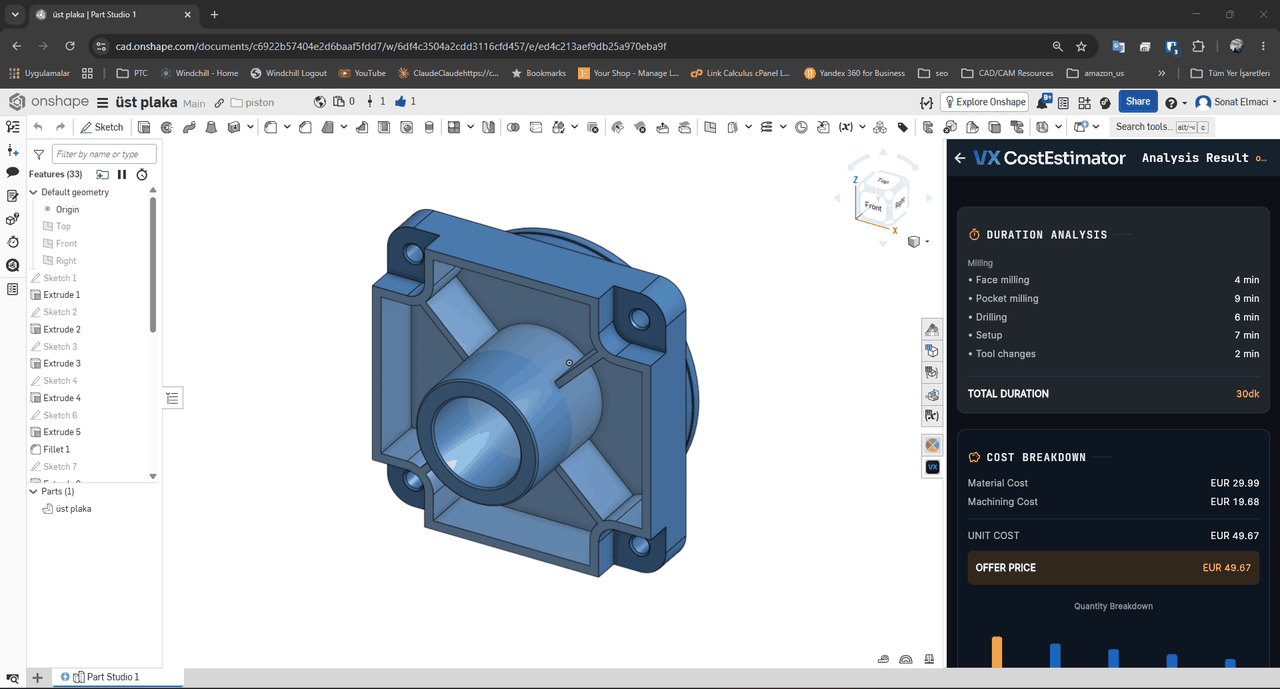Select the Draft tool icon
This screenshot has width=1280, height=689.
(328, 127)
